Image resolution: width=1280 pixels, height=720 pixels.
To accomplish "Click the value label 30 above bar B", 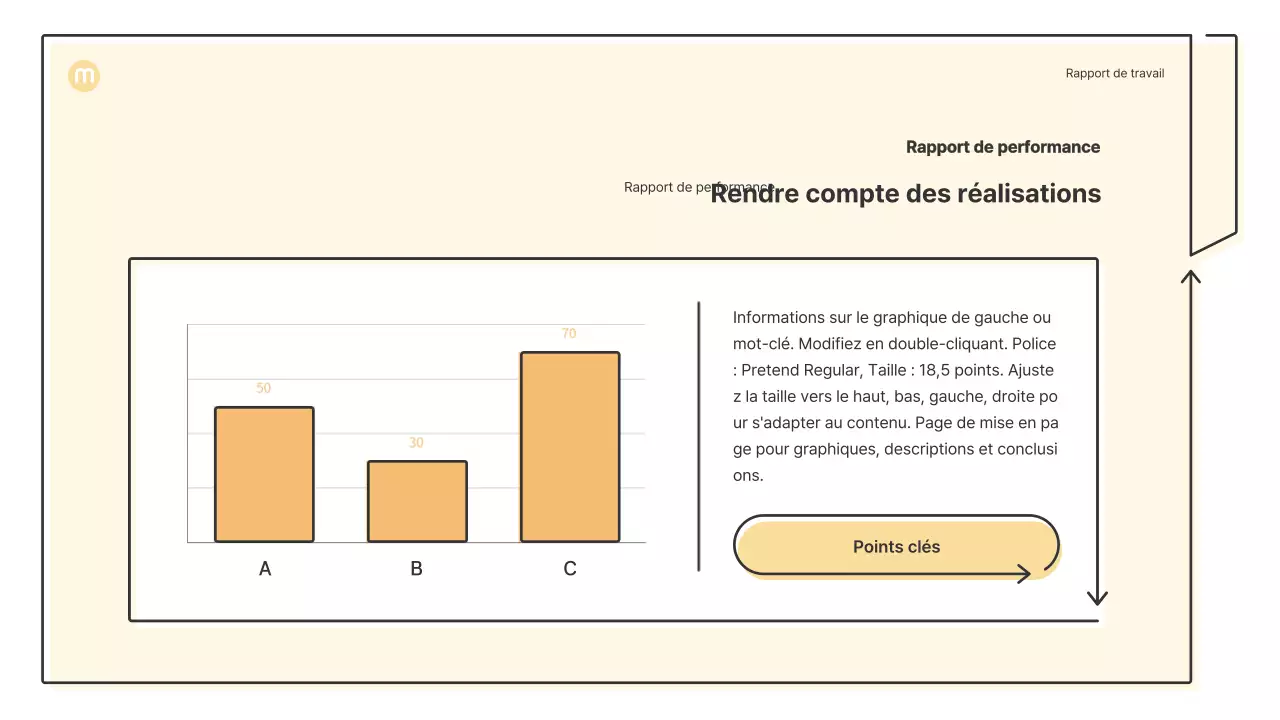I will coord(416,442).
